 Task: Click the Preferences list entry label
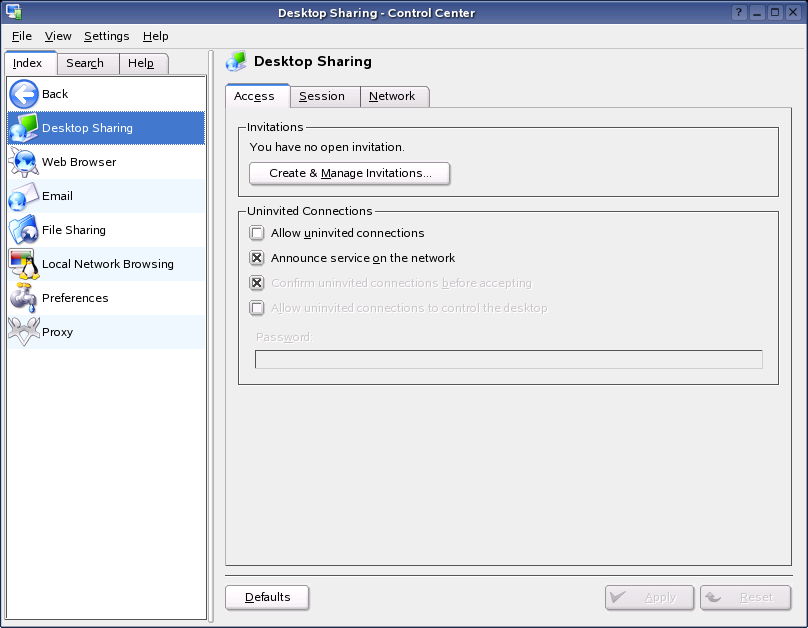tap(75, 298)
